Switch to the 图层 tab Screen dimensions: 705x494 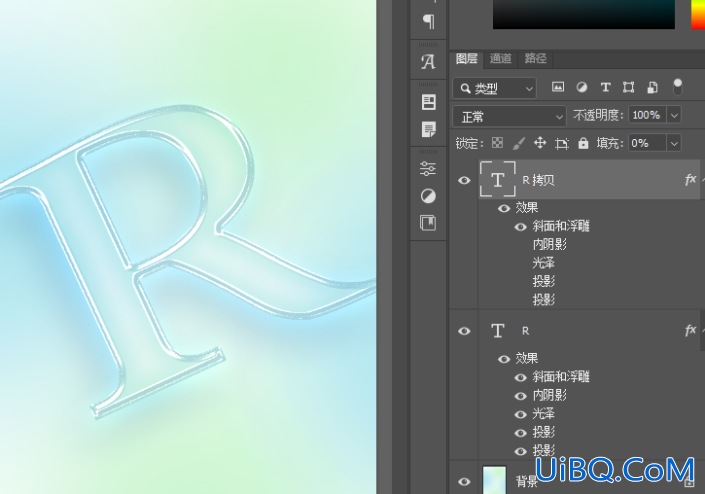click(x=466, y=58)
